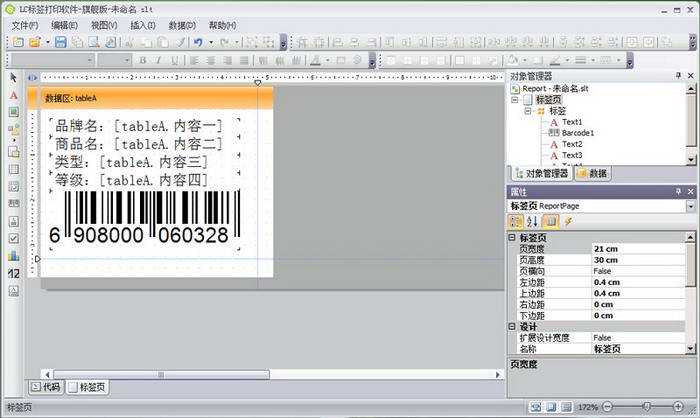Image resolution: width=700 pixels, height=418 pixels.
Task: Pin the 属性 properties panel
Action: [x=679, y=192]
